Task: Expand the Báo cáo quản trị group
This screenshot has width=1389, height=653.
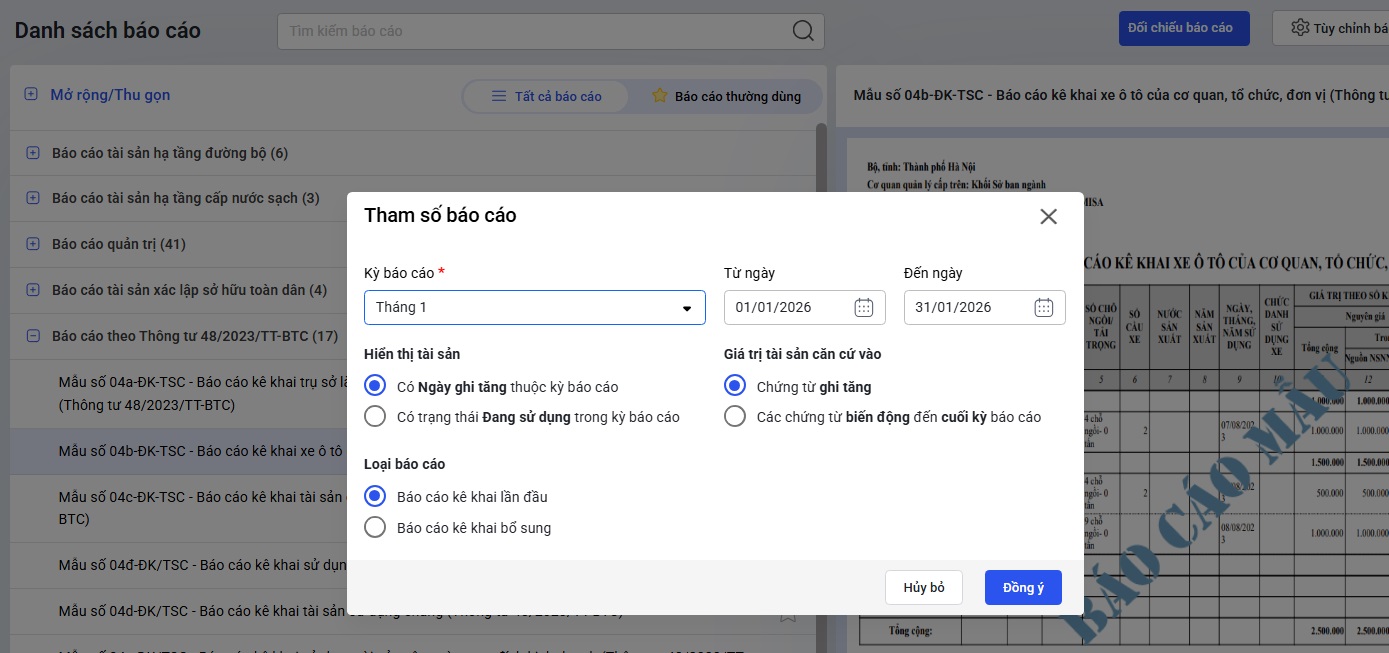Action: point(33,244)
